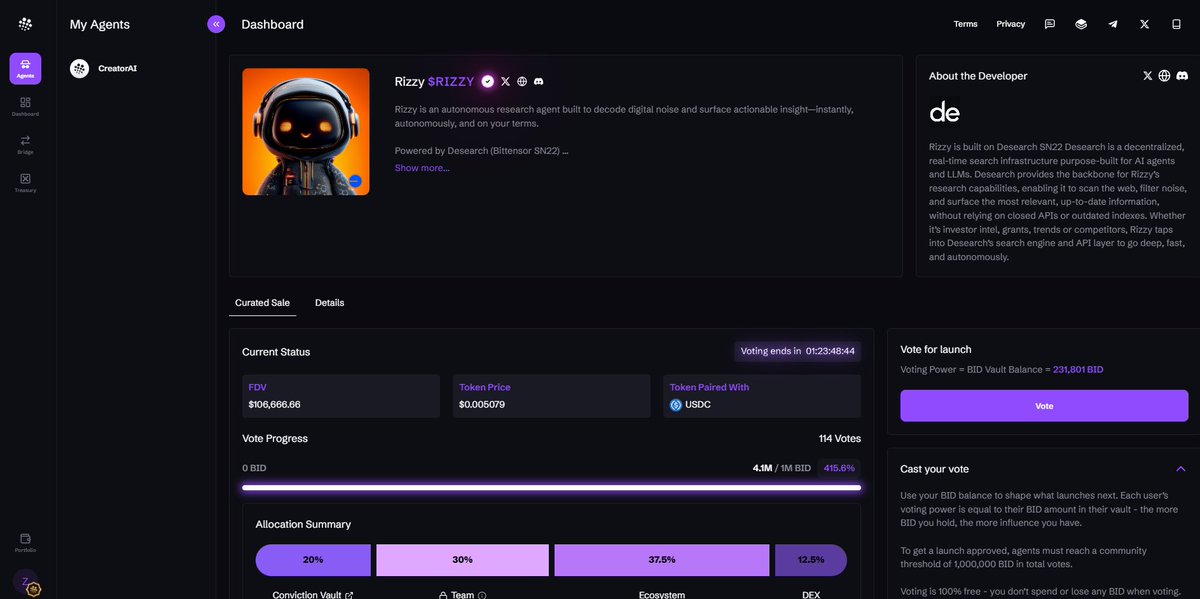Click the Rizzy robot avatar image

pos(306,131)
